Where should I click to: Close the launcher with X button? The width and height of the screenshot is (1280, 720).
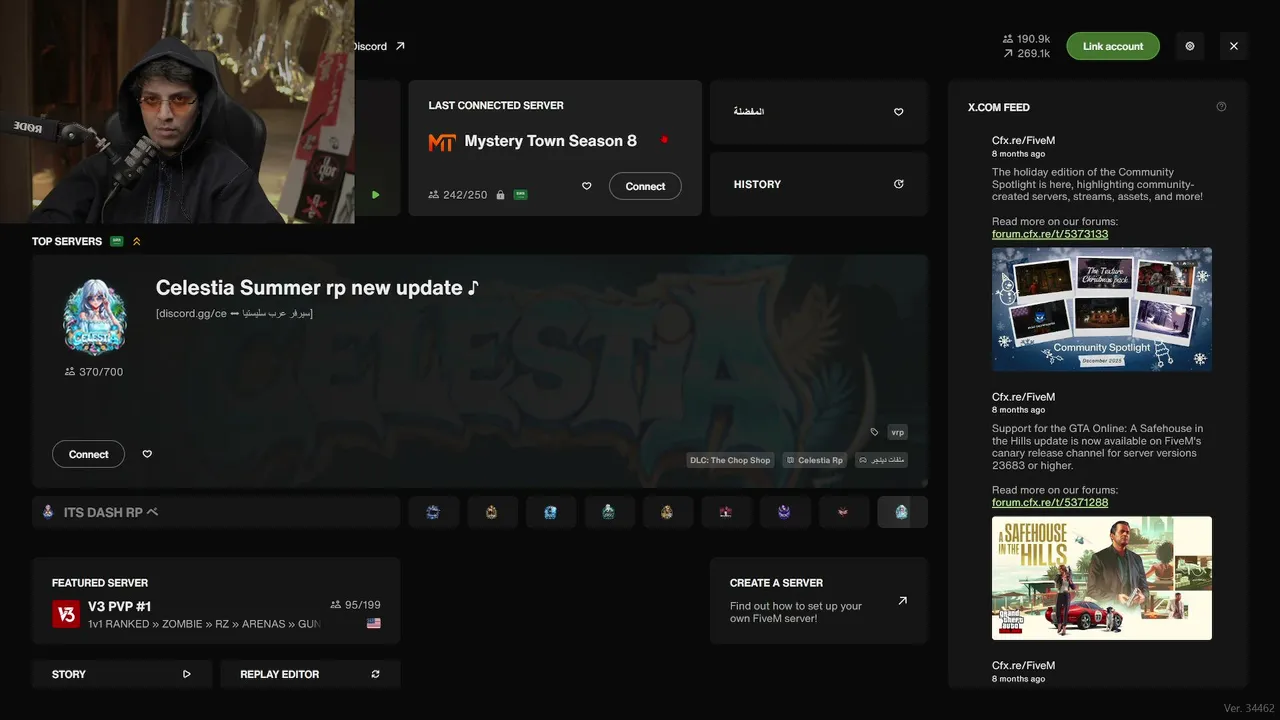(1234, 46)
